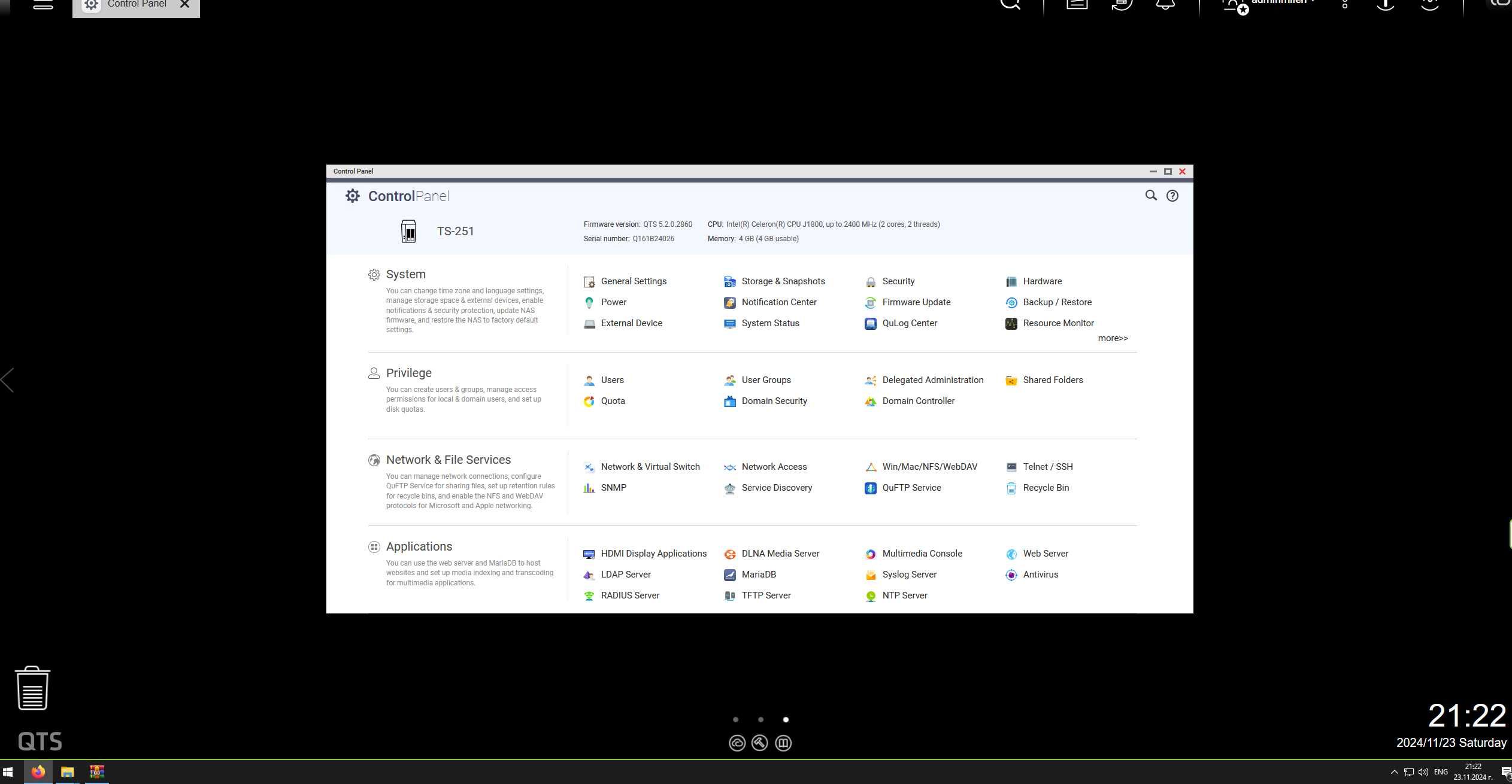The image size is (1512, 784).
Task: Open General Settings
Action: (x=625, y=281)
